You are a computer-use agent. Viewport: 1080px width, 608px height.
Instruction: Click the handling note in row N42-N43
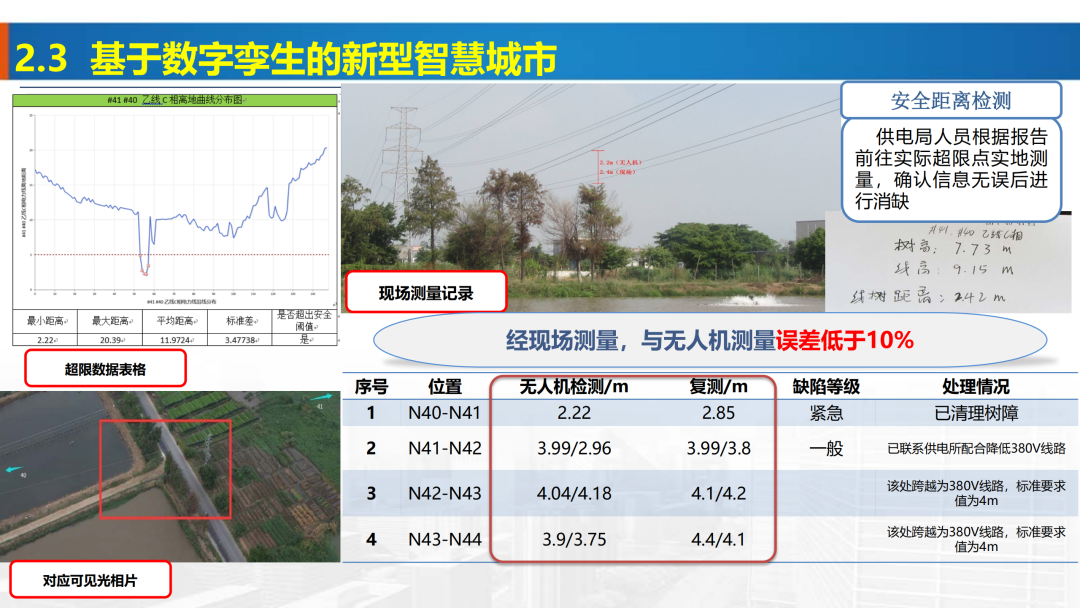976,493
